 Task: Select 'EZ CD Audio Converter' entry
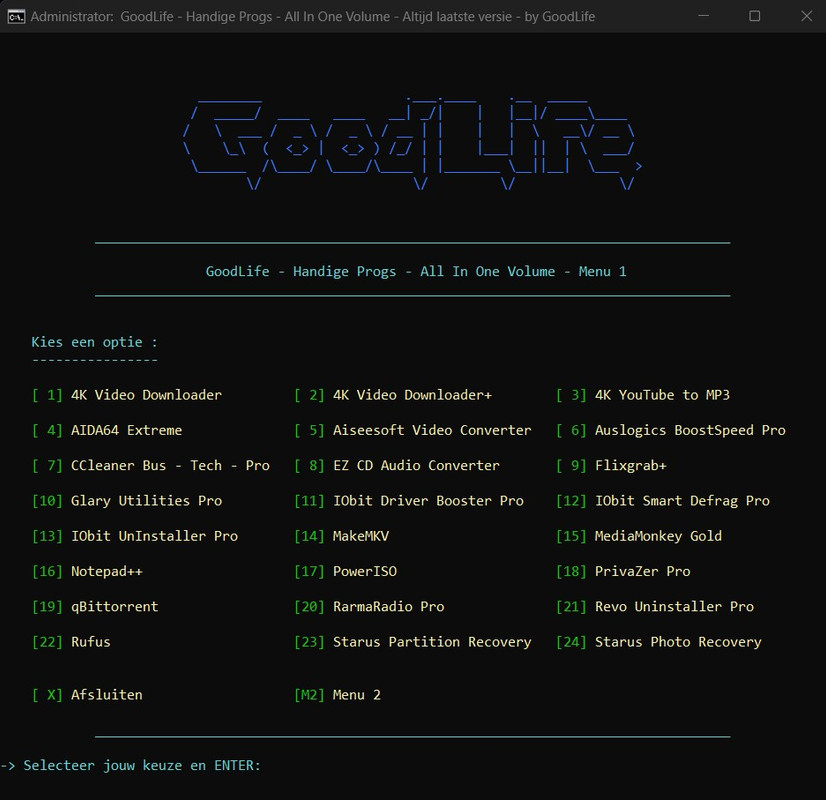397,466
